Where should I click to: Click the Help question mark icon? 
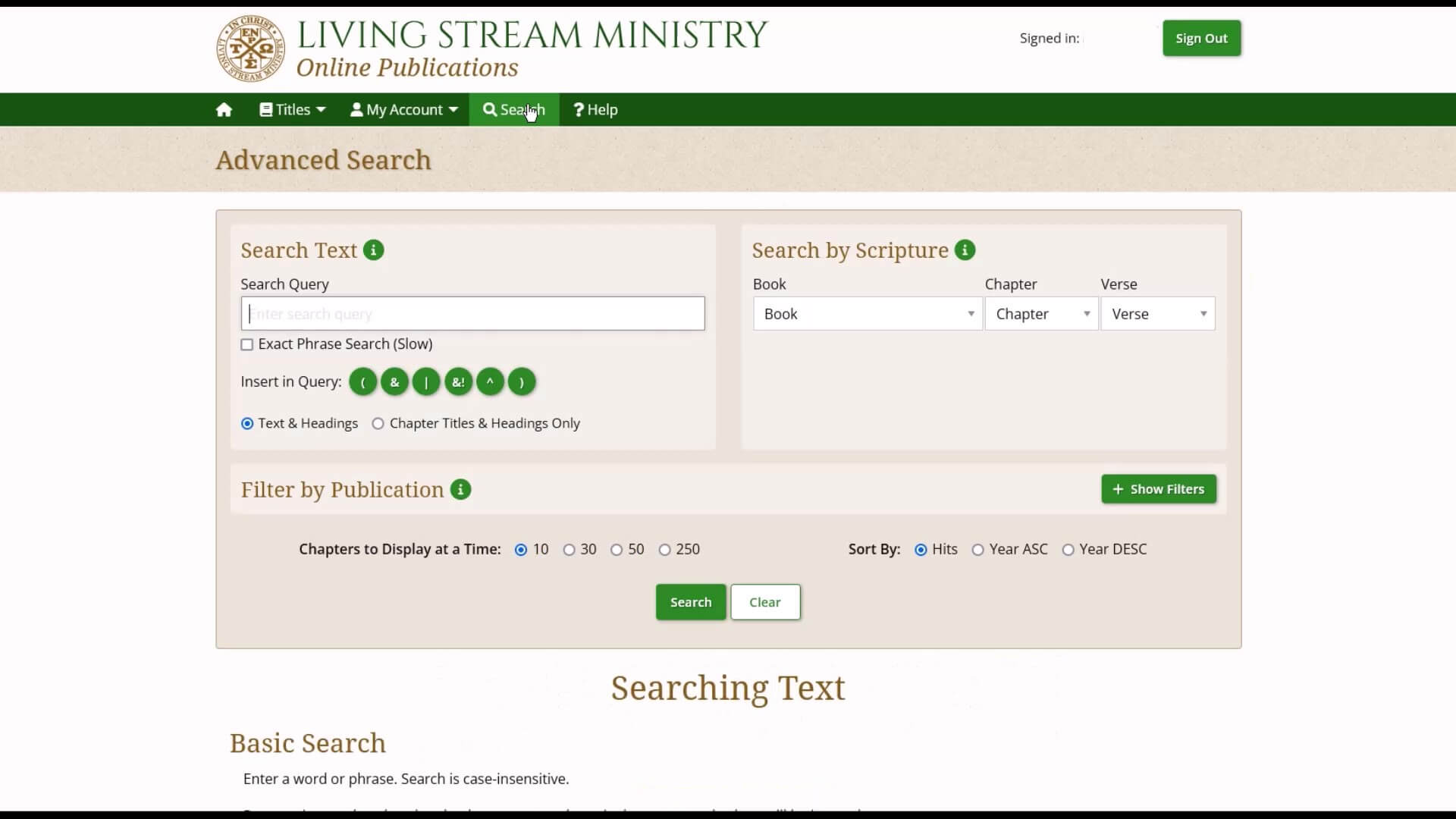tap(577, 109)
